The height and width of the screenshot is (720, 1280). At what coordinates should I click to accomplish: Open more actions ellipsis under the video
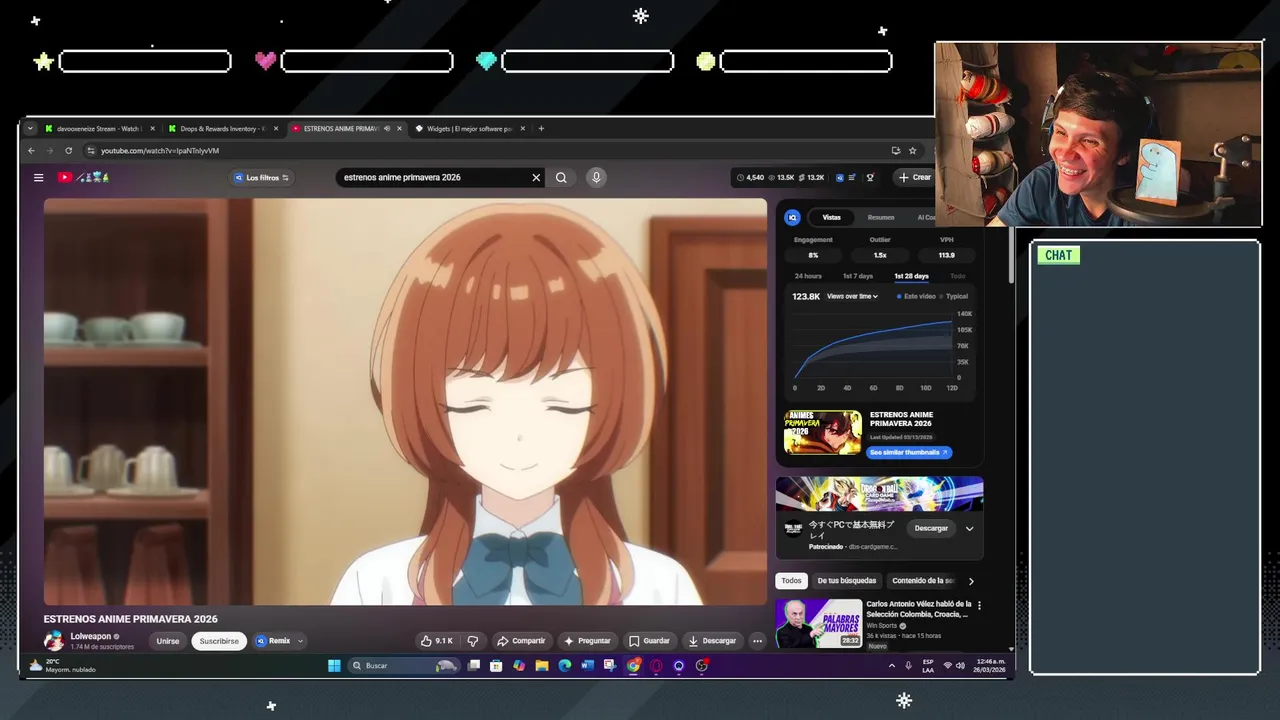[x=757, y=641]
